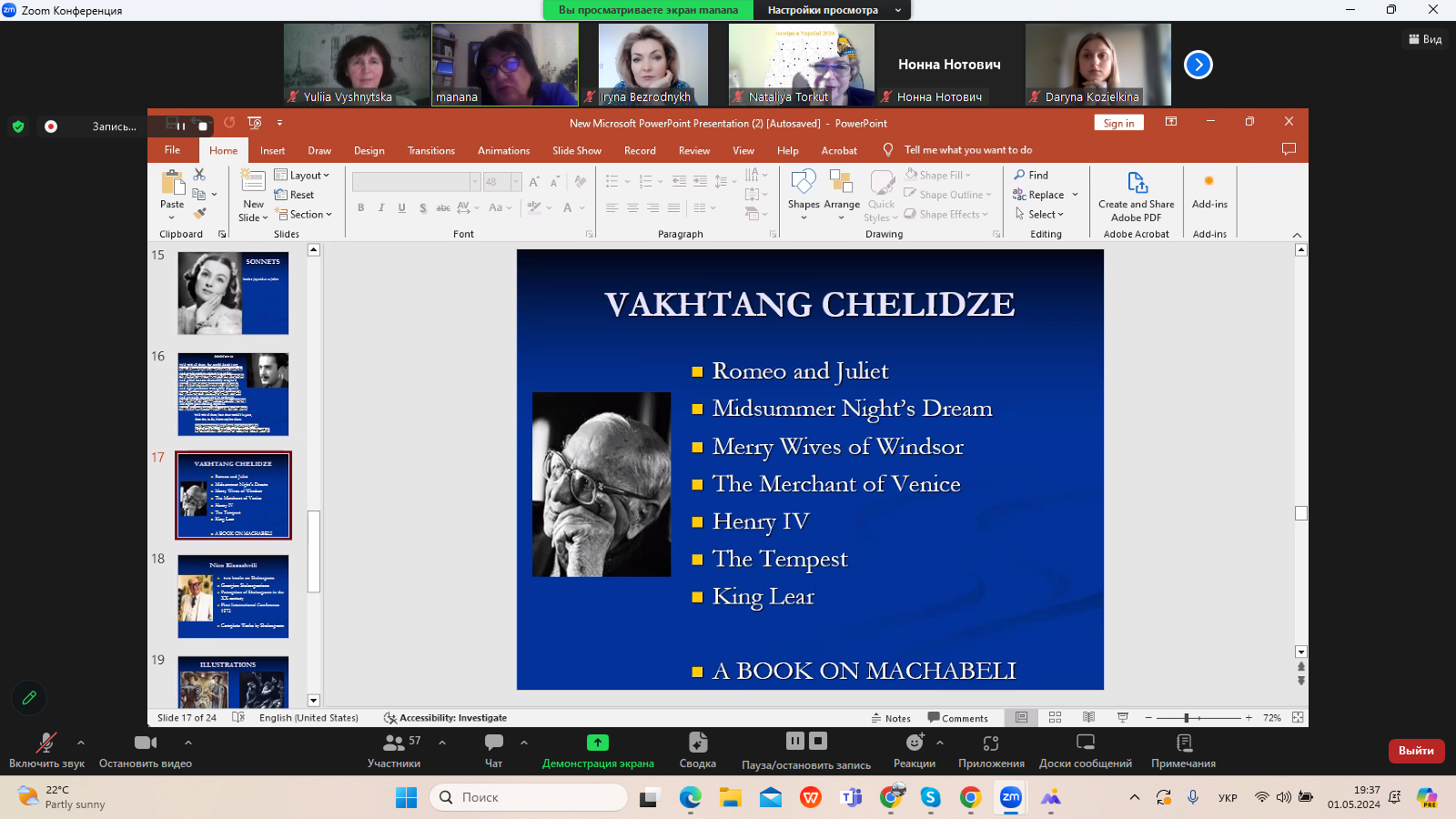Expand audio options arrow beside microphone
This screenshot has height=819, width=1456.
pos(81,743)
